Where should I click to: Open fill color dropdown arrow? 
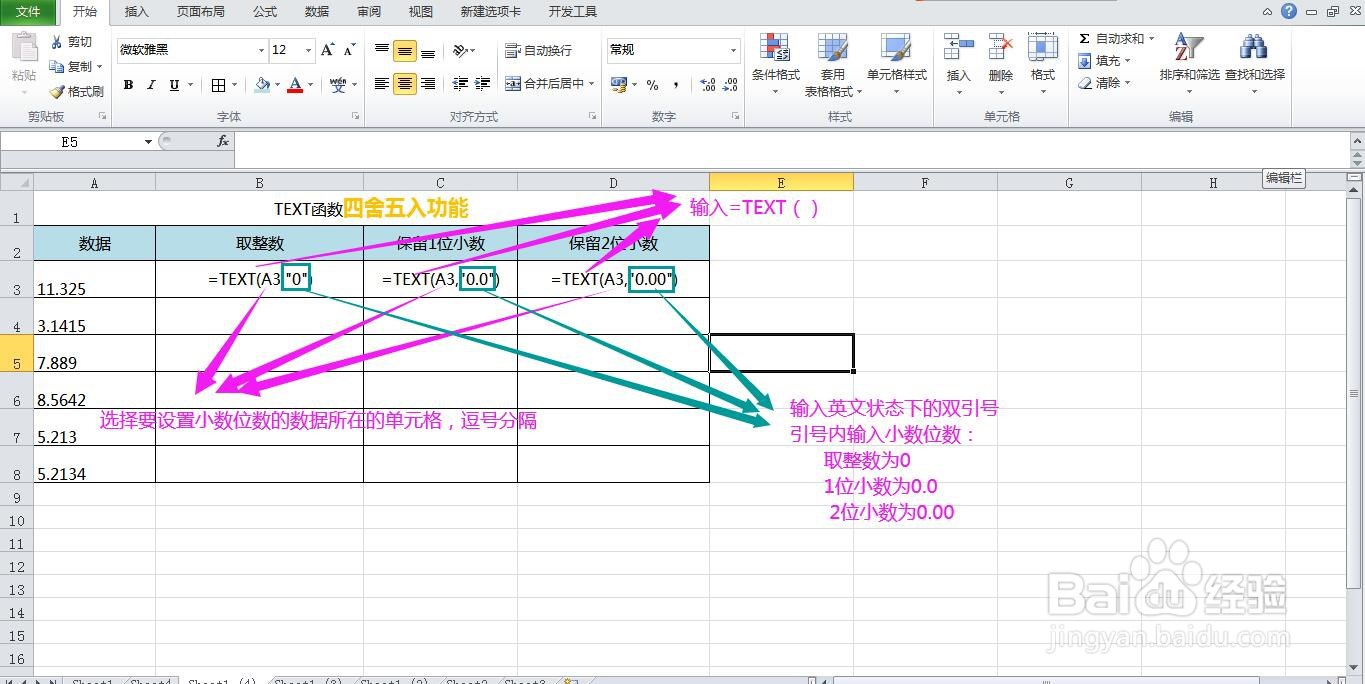[x=278, y=85]
